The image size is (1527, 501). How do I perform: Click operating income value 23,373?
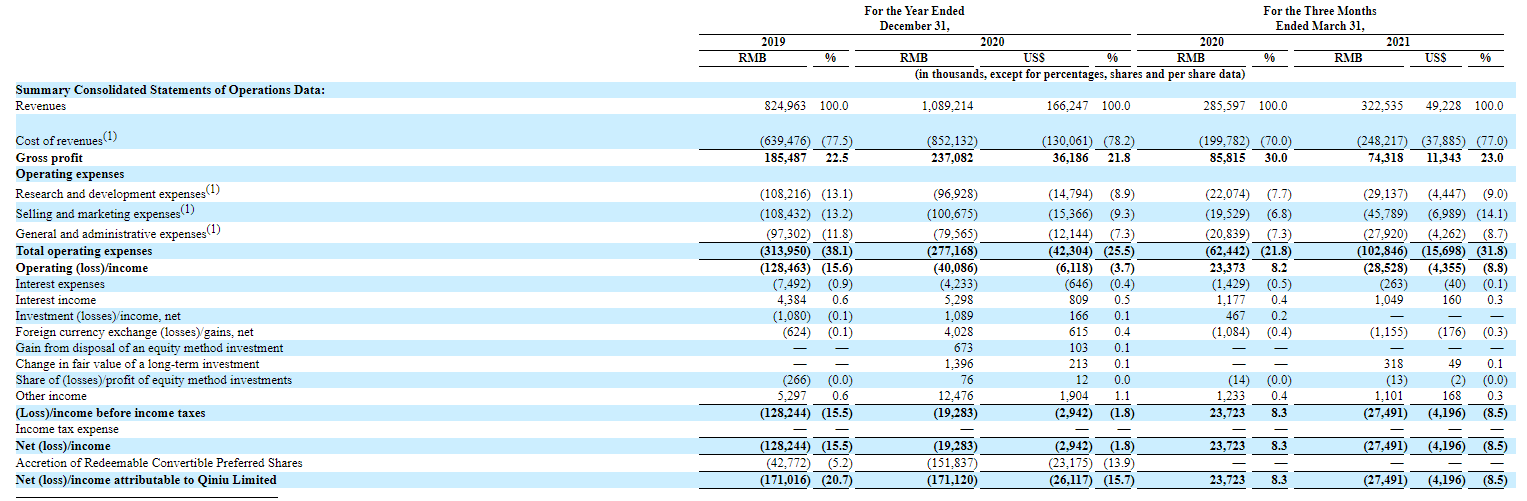(x=1226, y=268)
